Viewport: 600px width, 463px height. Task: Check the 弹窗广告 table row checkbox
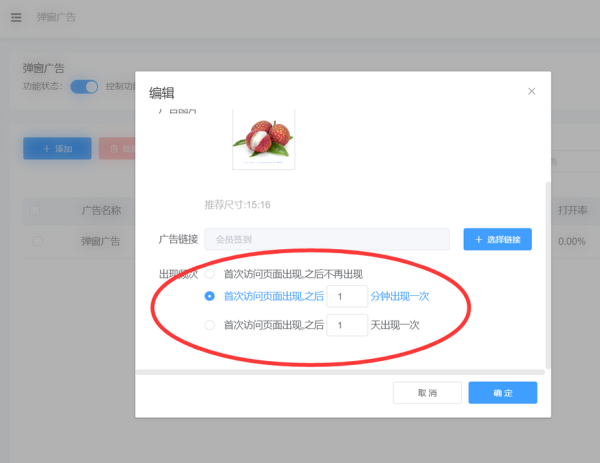click(x=37, y=241)
